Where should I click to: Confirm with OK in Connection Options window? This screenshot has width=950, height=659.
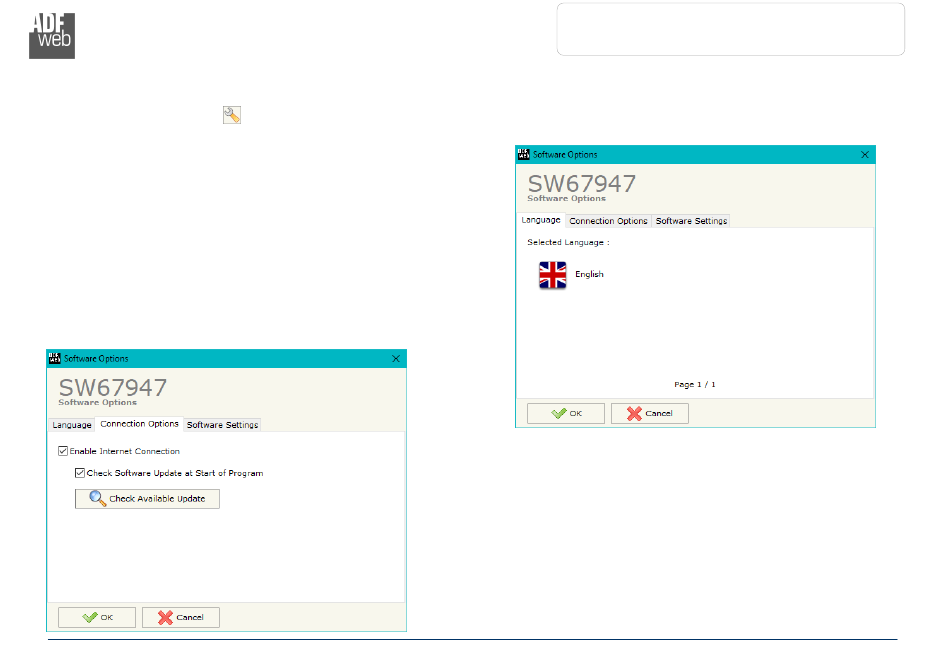(x=97, y=617)
